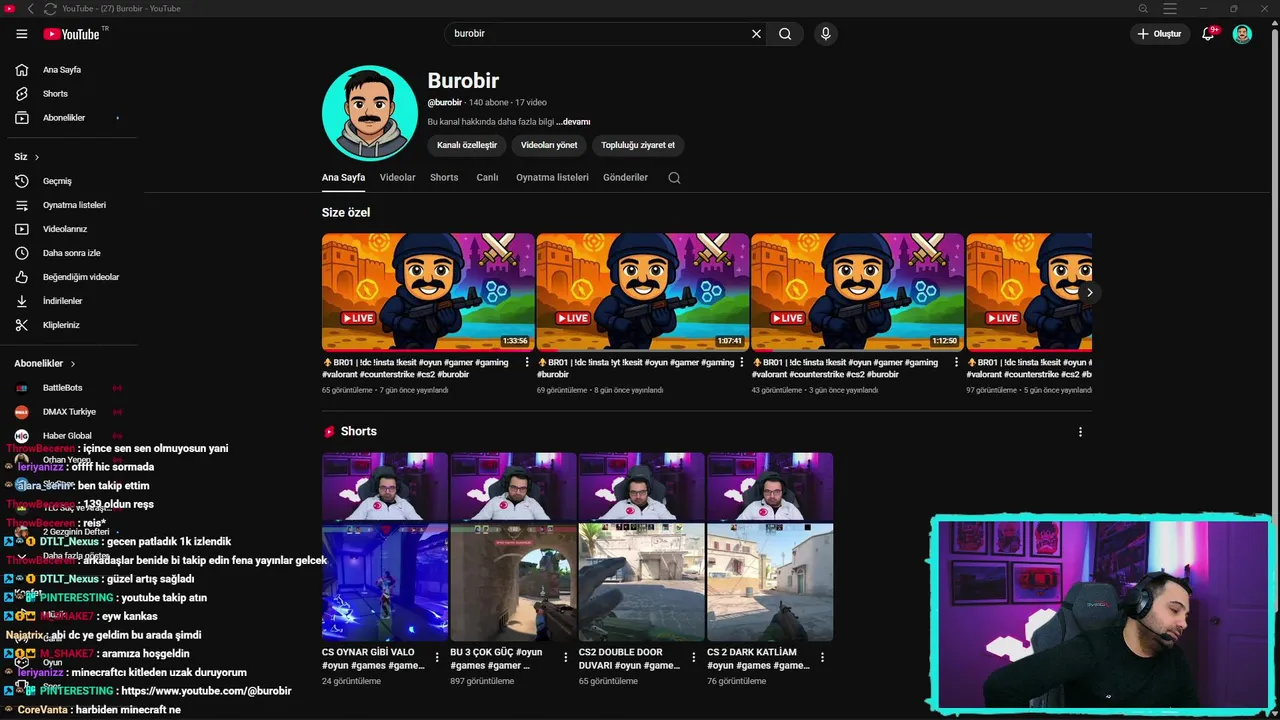Switch to the Gönderiler tab
Viewport: 1280px width, 720px height.
click(625, 178)
